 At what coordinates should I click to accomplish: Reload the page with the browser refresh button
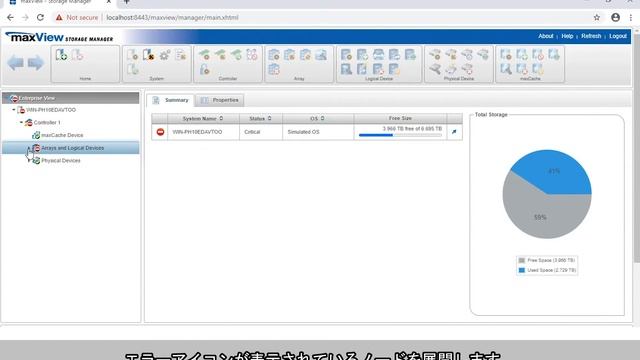(x=40, y=18)
